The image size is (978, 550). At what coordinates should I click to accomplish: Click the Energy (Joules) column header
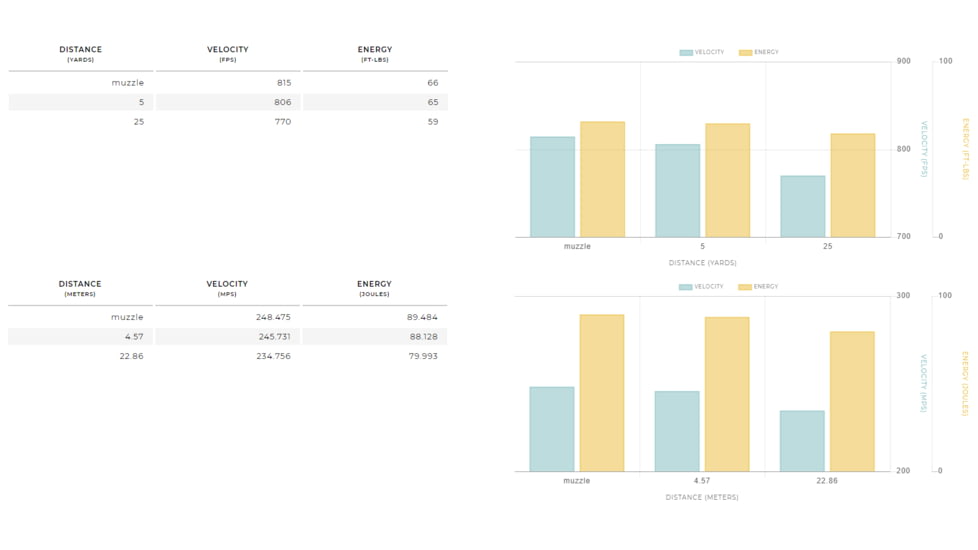click(x=375, y=288)
